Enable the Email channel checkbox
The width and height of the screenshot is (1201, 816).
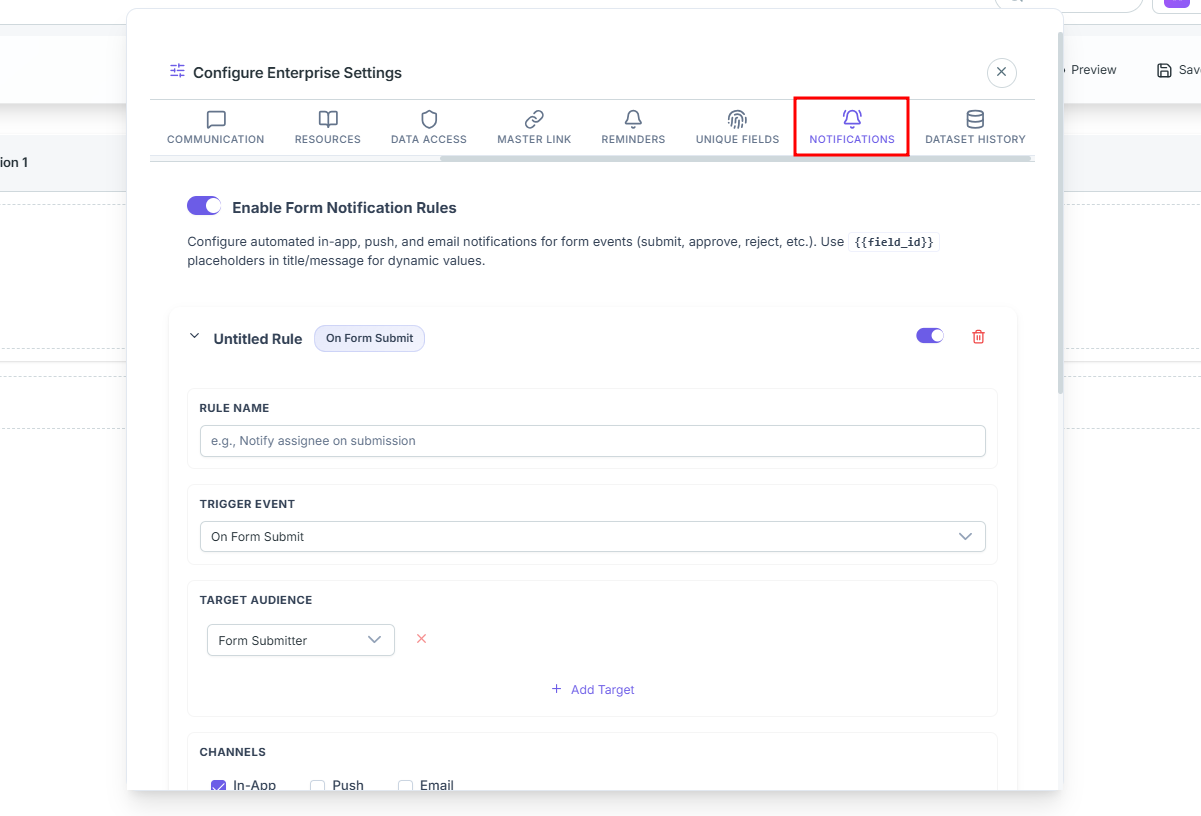[x=406, y=786]
